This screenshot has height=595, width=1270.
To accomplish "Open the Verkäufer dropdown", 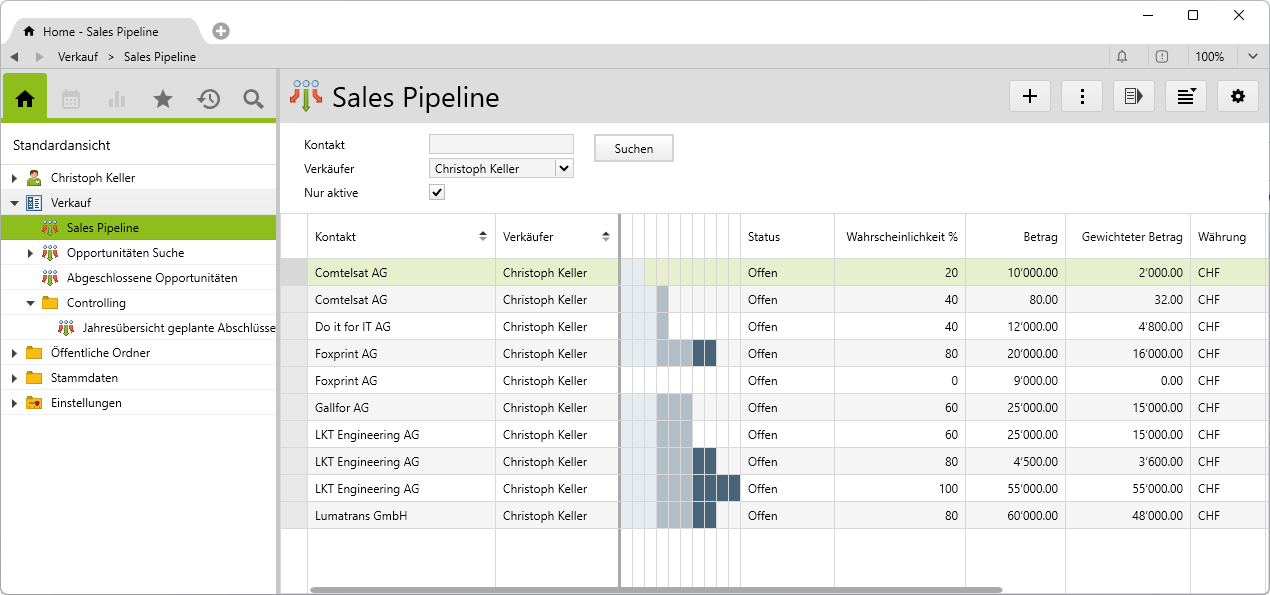I will (x=564, y=169).
